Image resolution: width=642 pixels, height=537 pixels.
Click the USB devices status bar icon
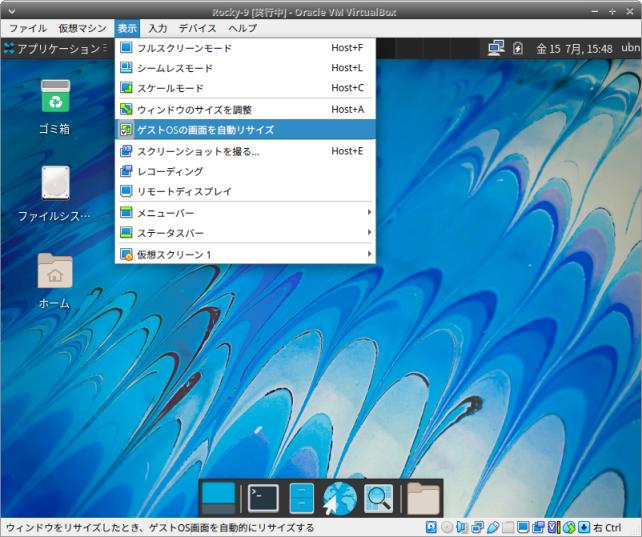click(493, 527)
